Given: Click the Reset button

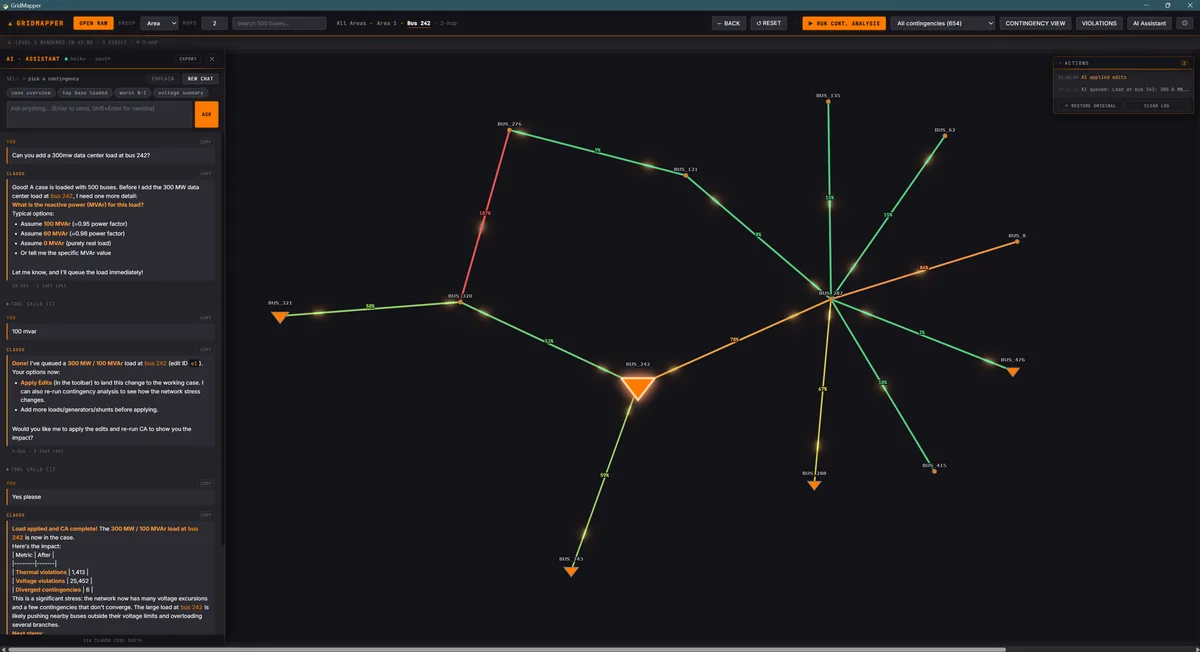Looking at the screenshot, I should (x=769, y=23).
